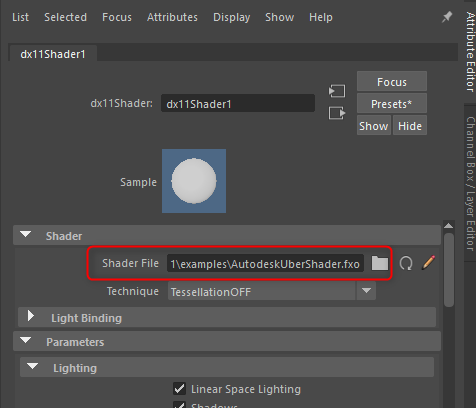Toggle the Linear Space Lighting checkbox
The width and height of the screenshot is (476, 408).
(x=179, y=389)
